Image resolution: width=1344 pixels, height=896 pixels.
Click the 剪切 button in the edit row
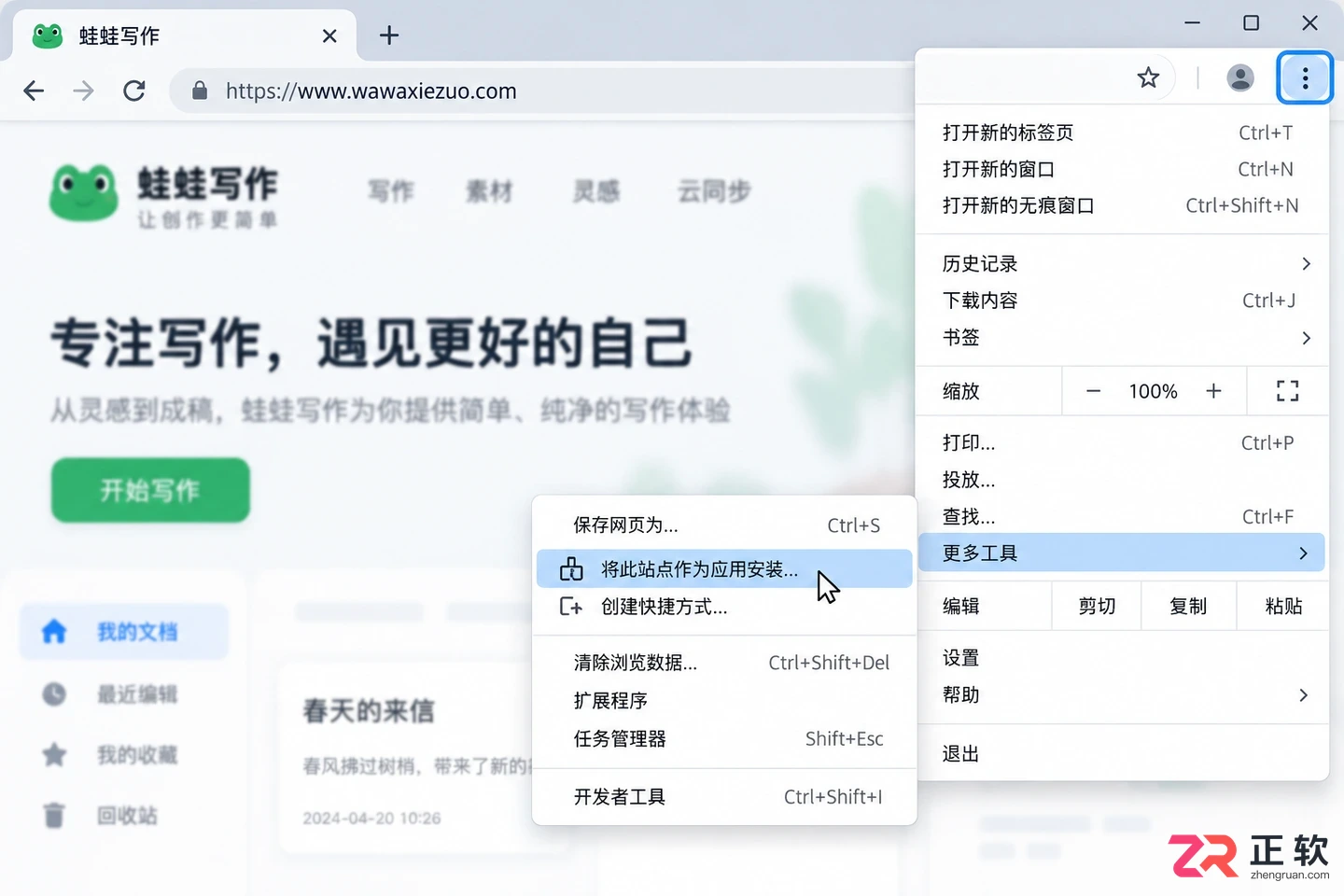[x=1098, y=607]
